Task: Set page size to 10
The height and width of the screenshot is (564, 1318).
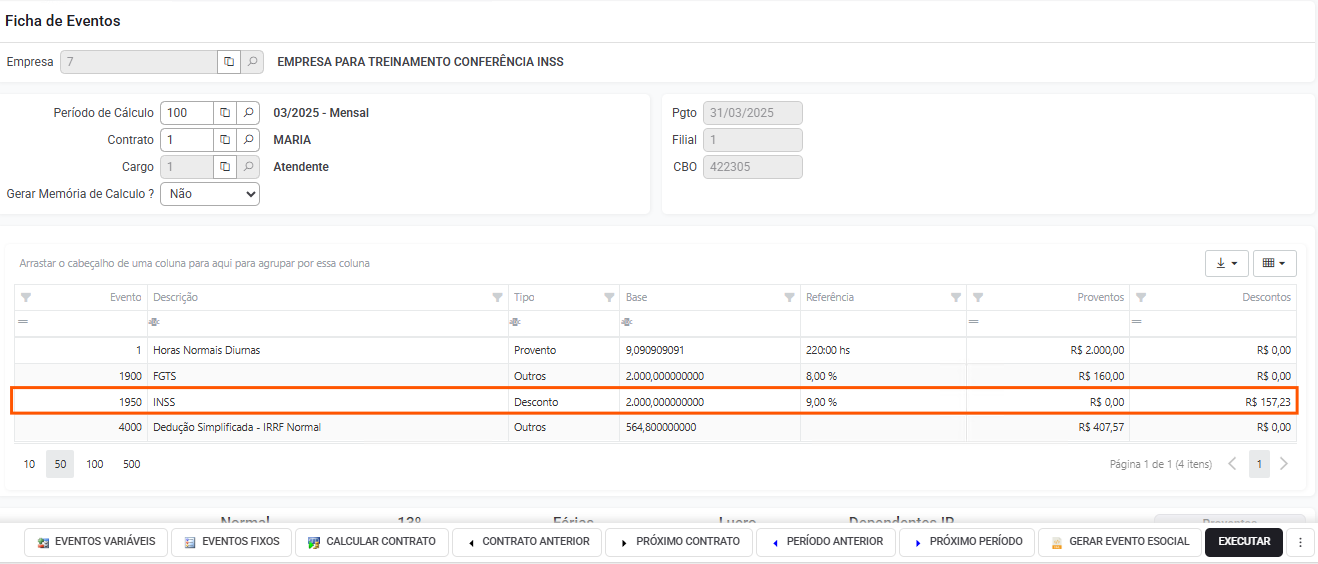Action: [x=30, y=464]
